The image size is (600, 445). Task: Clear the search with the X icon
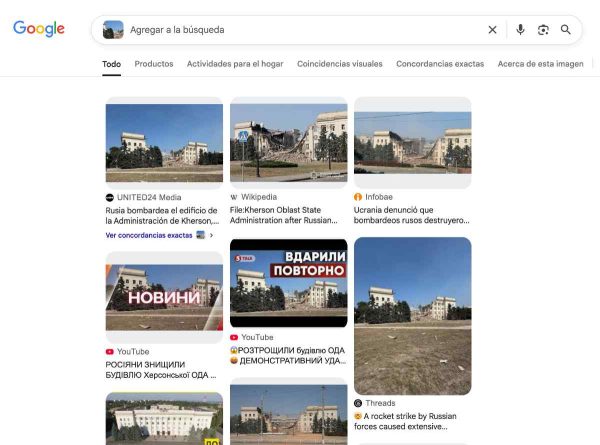click(x=492, y=29)
